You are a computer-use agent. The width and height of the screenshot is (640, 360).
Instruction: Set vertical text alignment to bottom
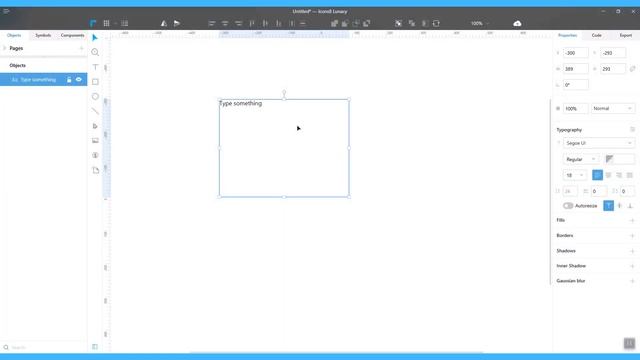[x=630, y=206]
